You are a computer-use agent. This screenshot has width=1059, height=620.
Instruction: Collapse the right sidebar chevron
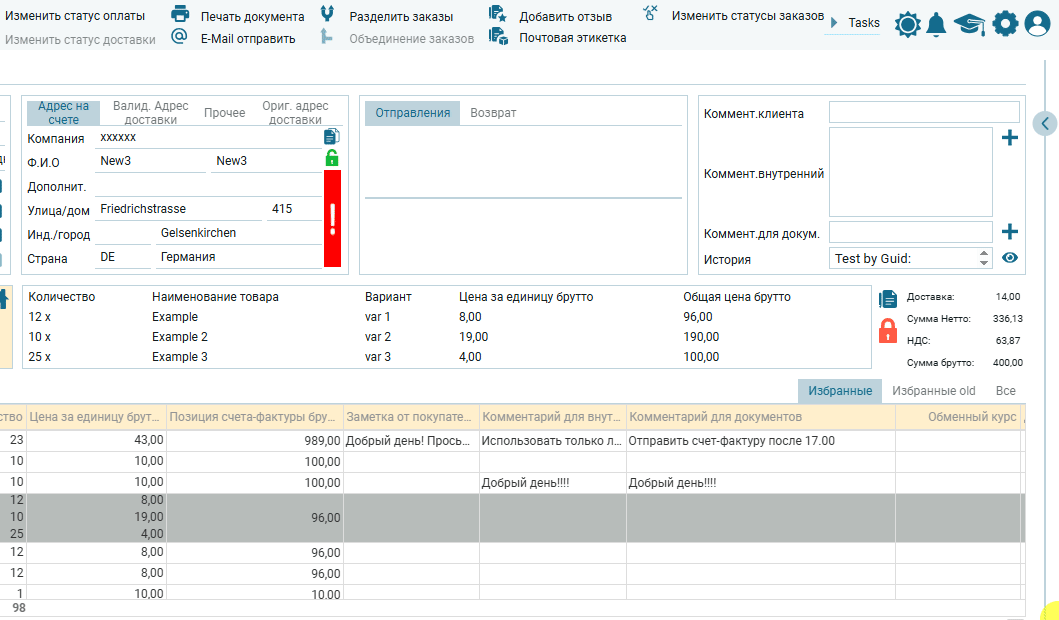pyautogui.click(x=1045, y=123)
